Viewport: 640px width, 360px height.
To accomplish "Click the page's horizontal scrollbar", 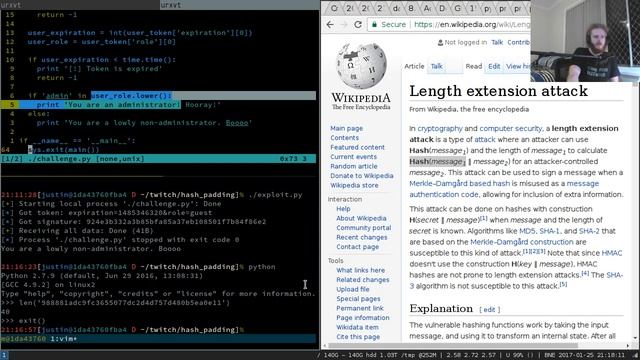I will 453,346.
